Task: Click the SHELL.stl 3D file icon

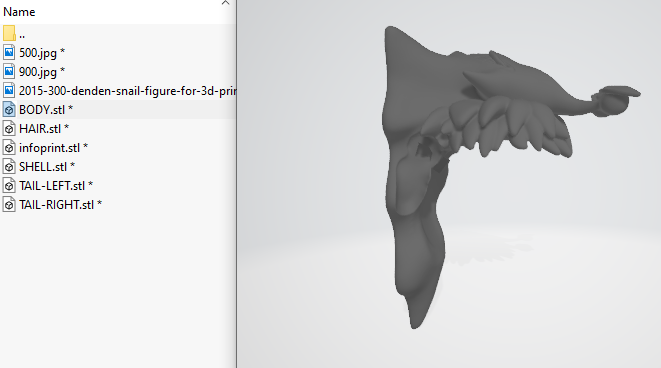Action: tap(9, 167)
